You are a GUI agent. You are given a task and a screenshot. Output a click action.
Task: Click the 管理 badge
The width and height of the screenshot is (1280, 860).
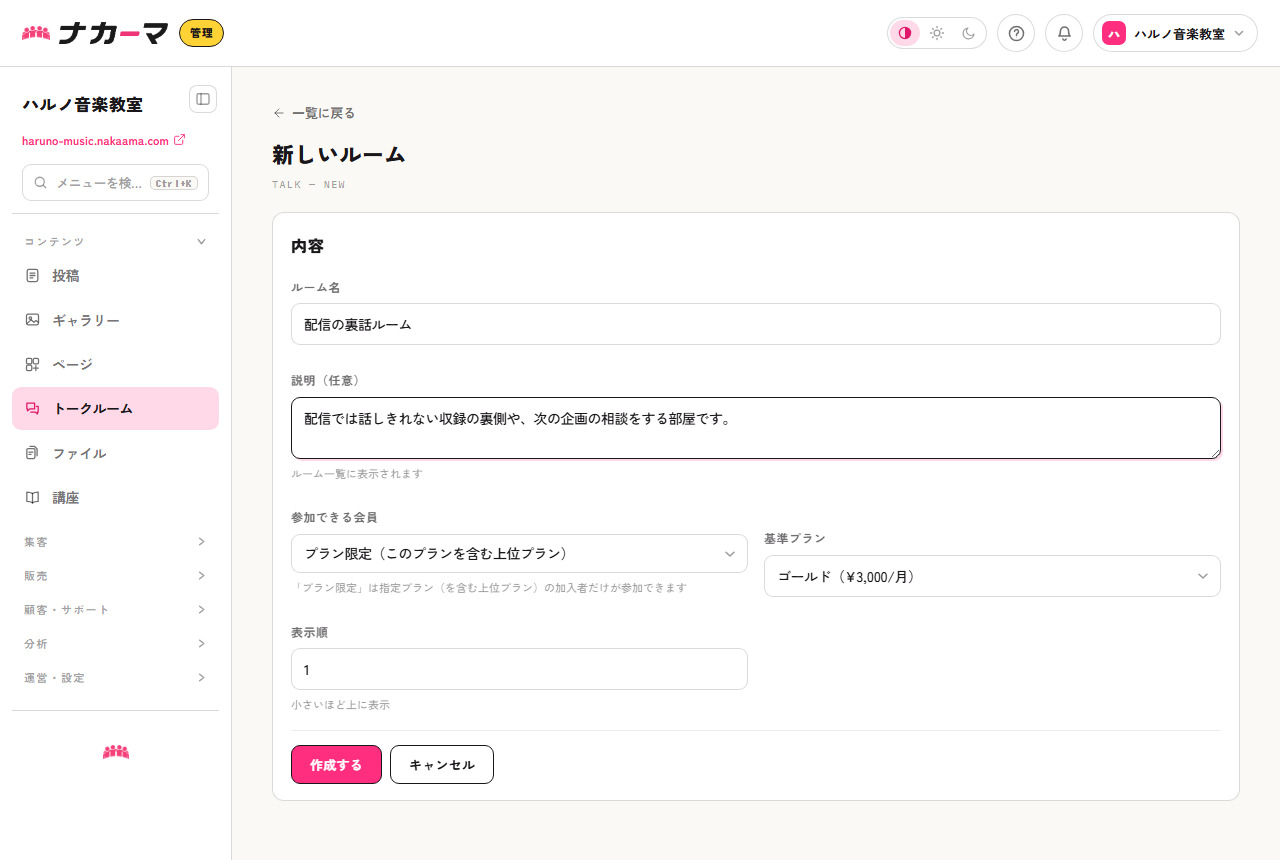click(201, 33)
